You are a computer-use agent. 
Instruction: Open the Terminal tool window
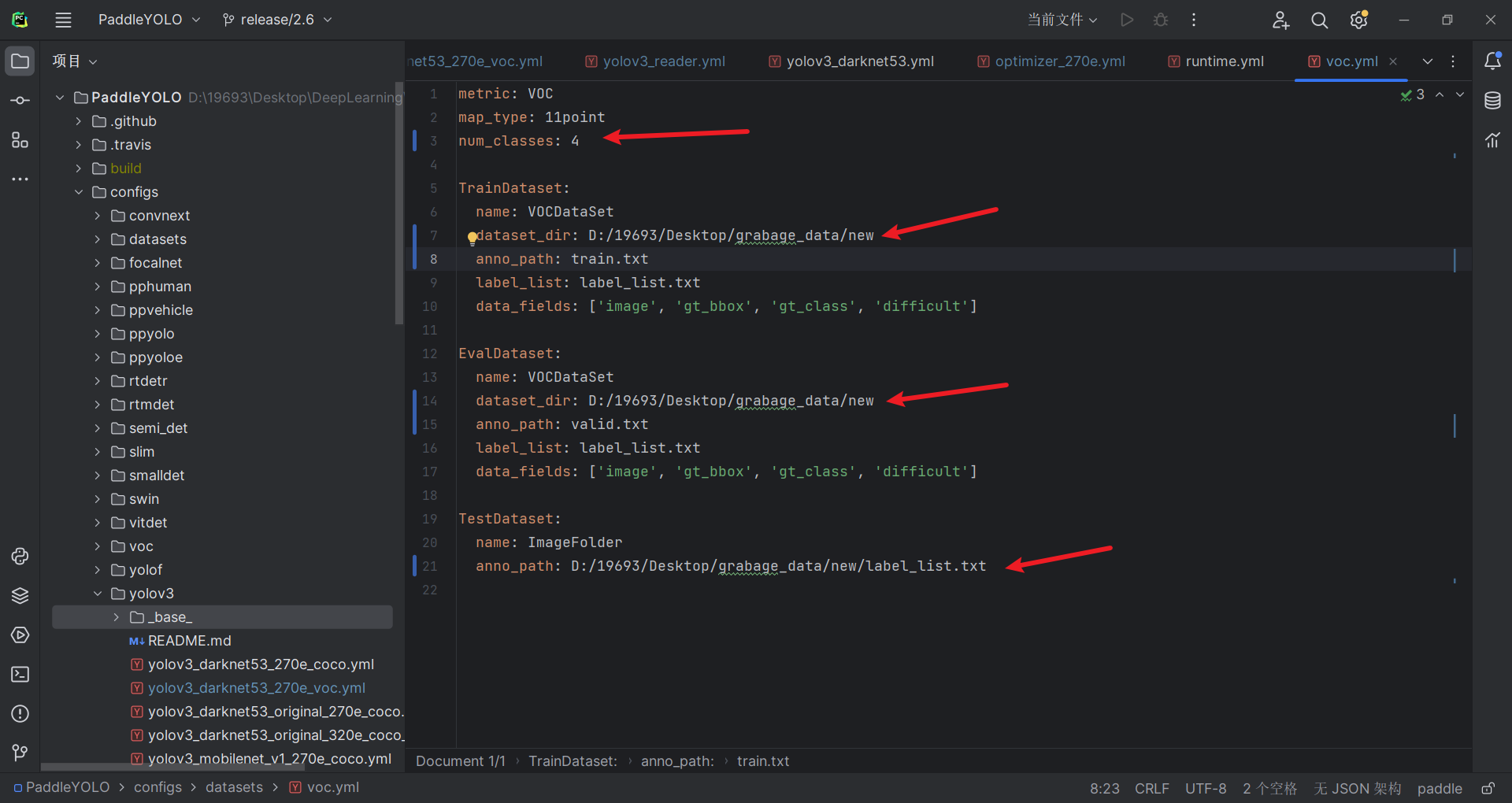[x=20, y=675]
